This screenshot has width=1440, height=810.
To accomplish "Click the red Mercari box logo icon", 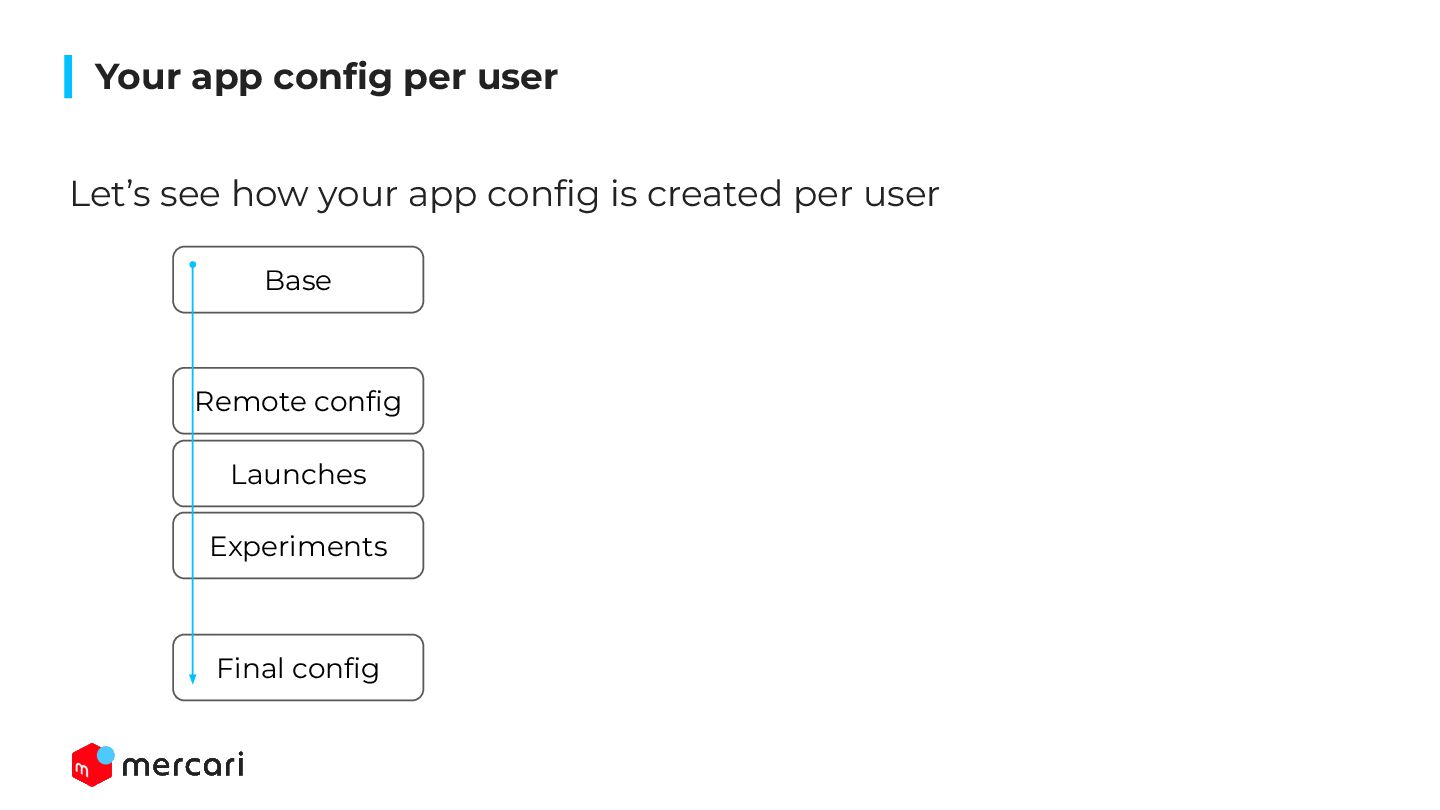I will pyautogui.click(x=91, y=765).
